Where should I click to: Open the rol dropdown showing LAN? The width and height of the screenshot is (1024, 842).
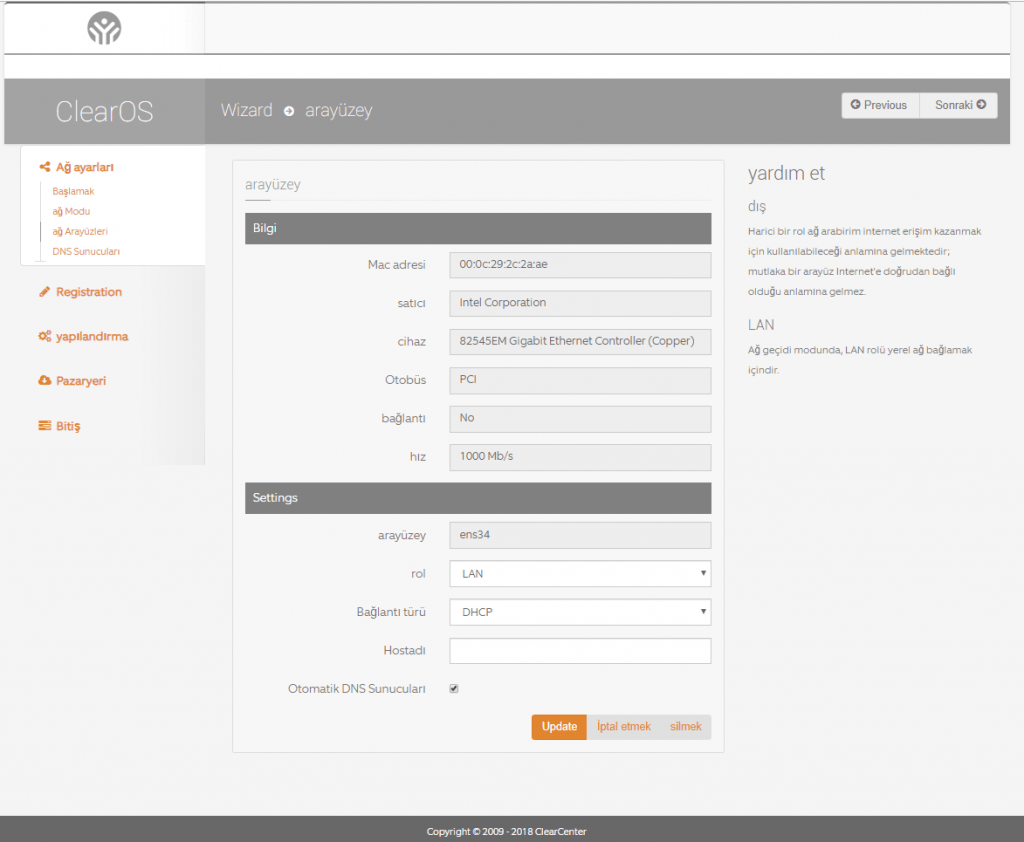tap(580, 574)
